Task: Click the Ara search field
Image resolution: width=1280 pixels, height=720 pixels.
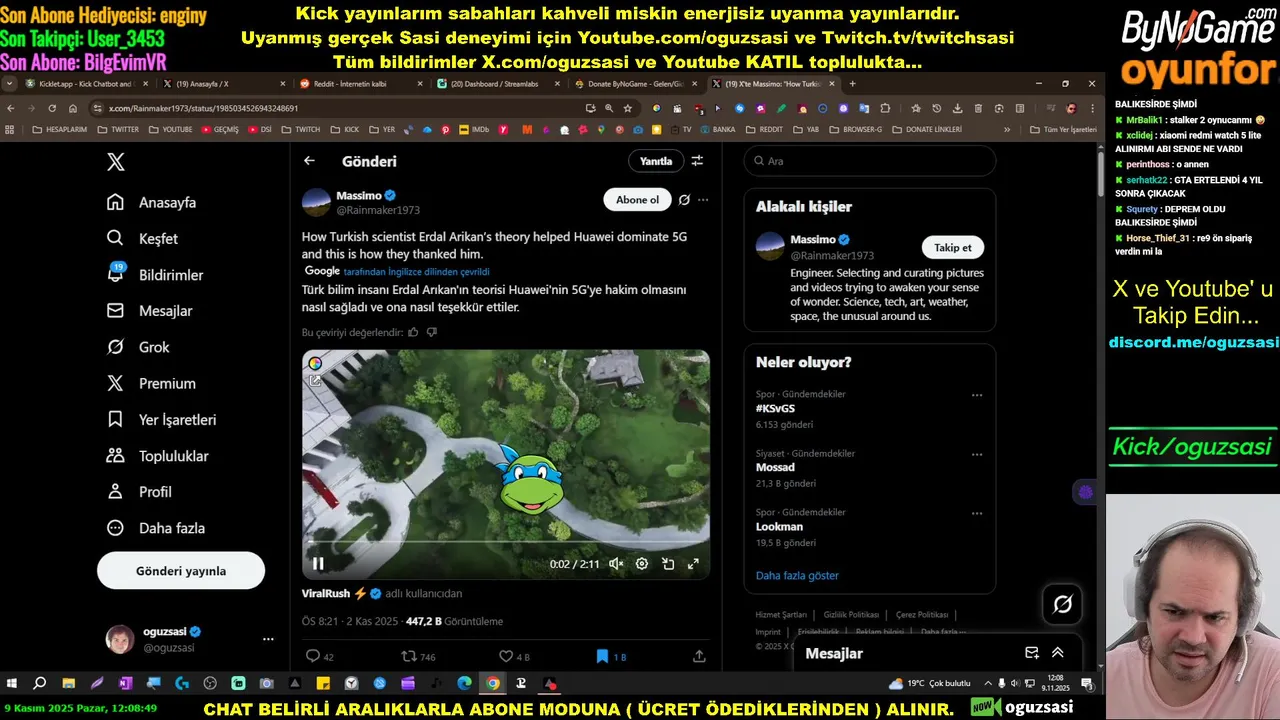Action: click(869, 161)
